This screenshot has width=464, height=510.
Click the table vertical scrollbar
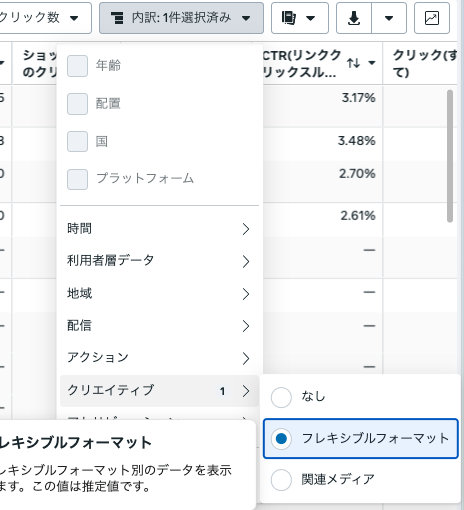pyautogui.click(x=450, y=156)
